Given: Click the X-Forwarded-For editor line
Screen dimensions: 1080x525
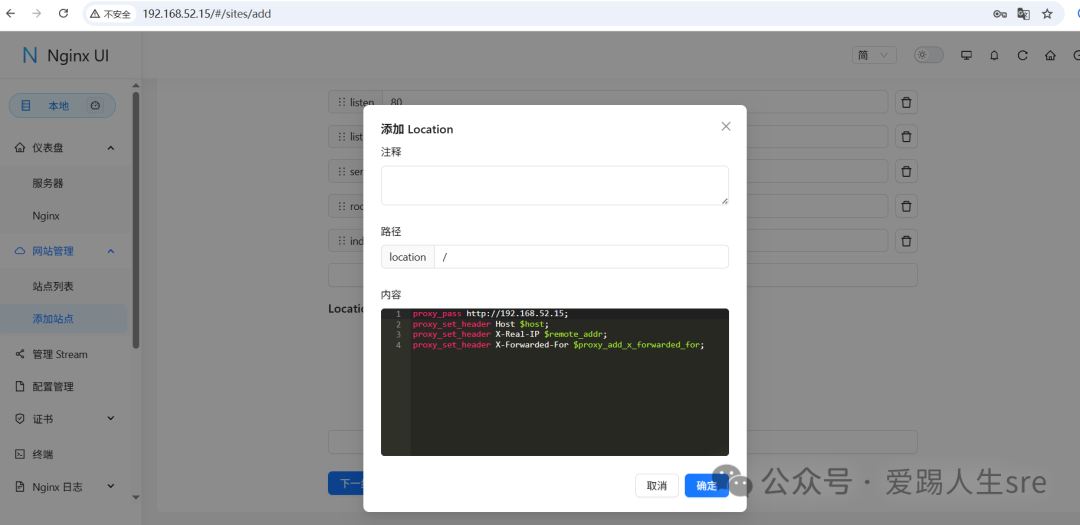Looking at the screenshot, I should (x=559, y=345).
